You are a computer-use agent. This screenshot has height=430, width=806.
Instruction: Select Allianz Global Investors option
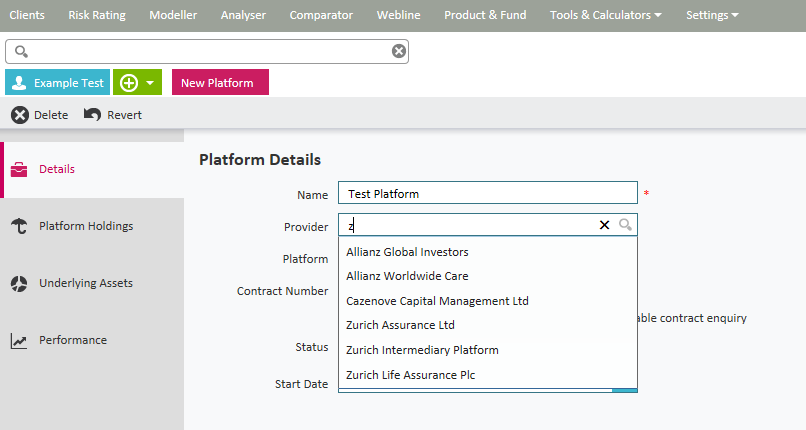(407, 252)
